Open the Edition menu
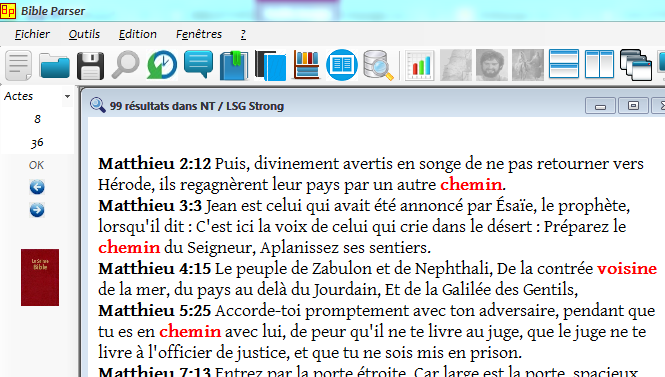665x377 pixels. coord(138,34)
